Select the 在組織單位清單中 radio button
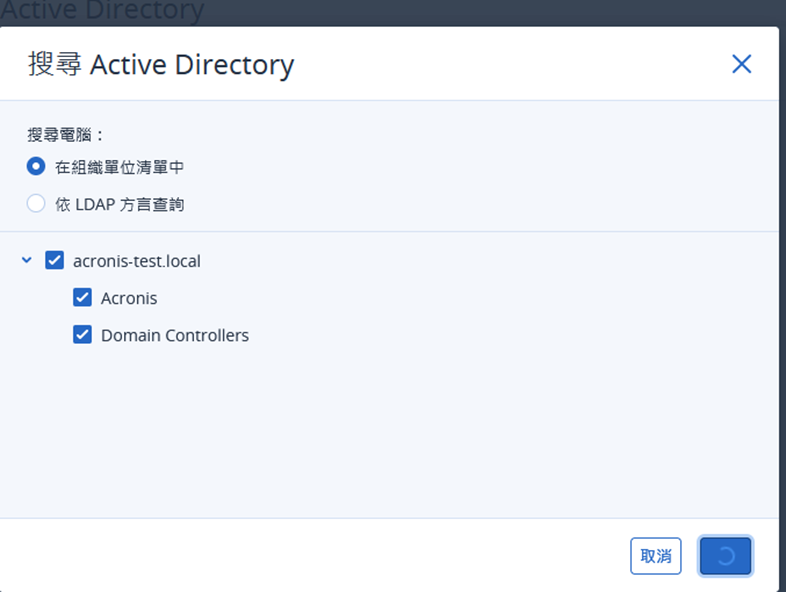The image size is (786, 592). [36, 166]
